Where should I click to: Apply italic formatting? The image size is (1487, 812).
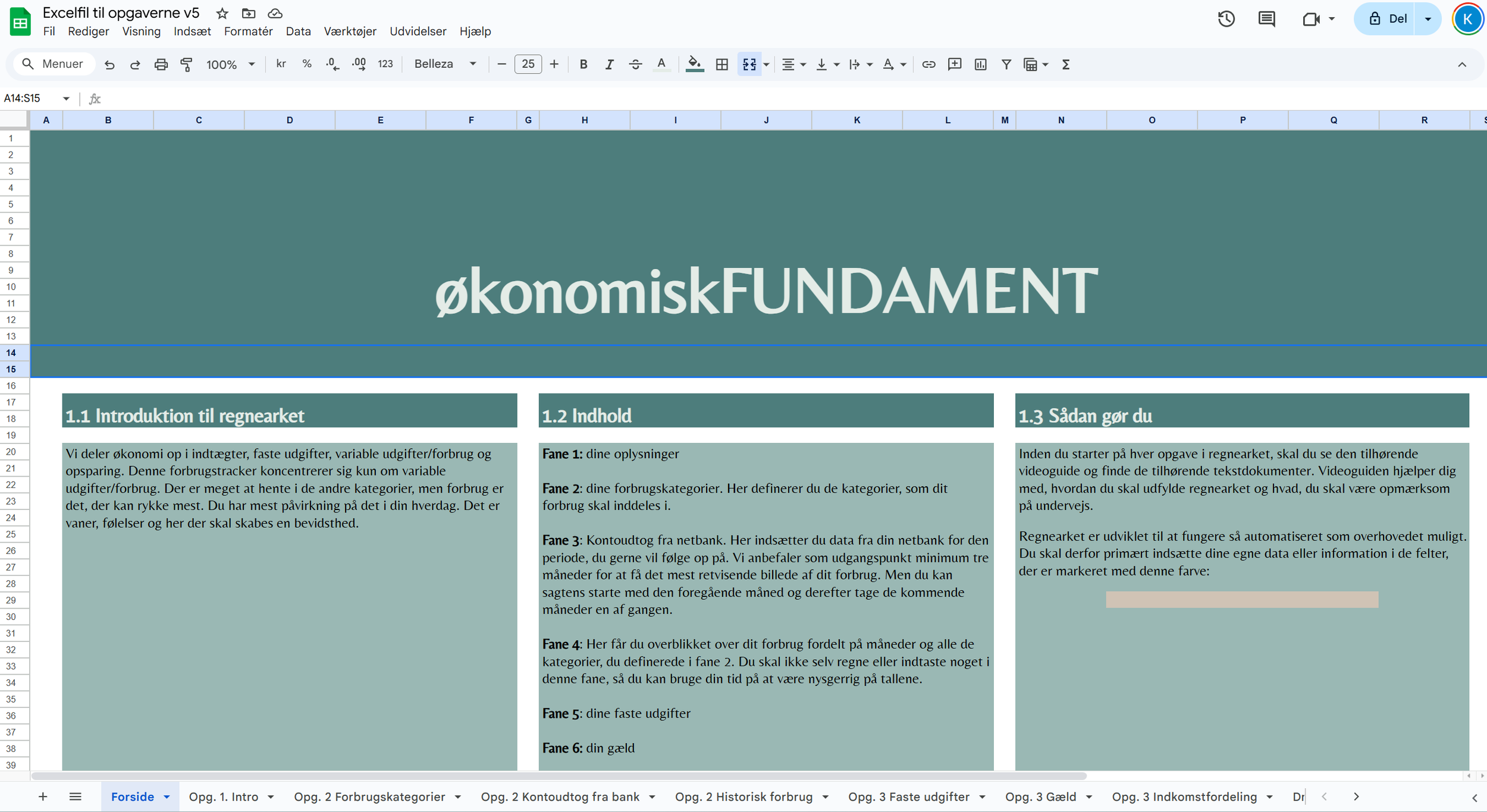(x=609, y=64)
